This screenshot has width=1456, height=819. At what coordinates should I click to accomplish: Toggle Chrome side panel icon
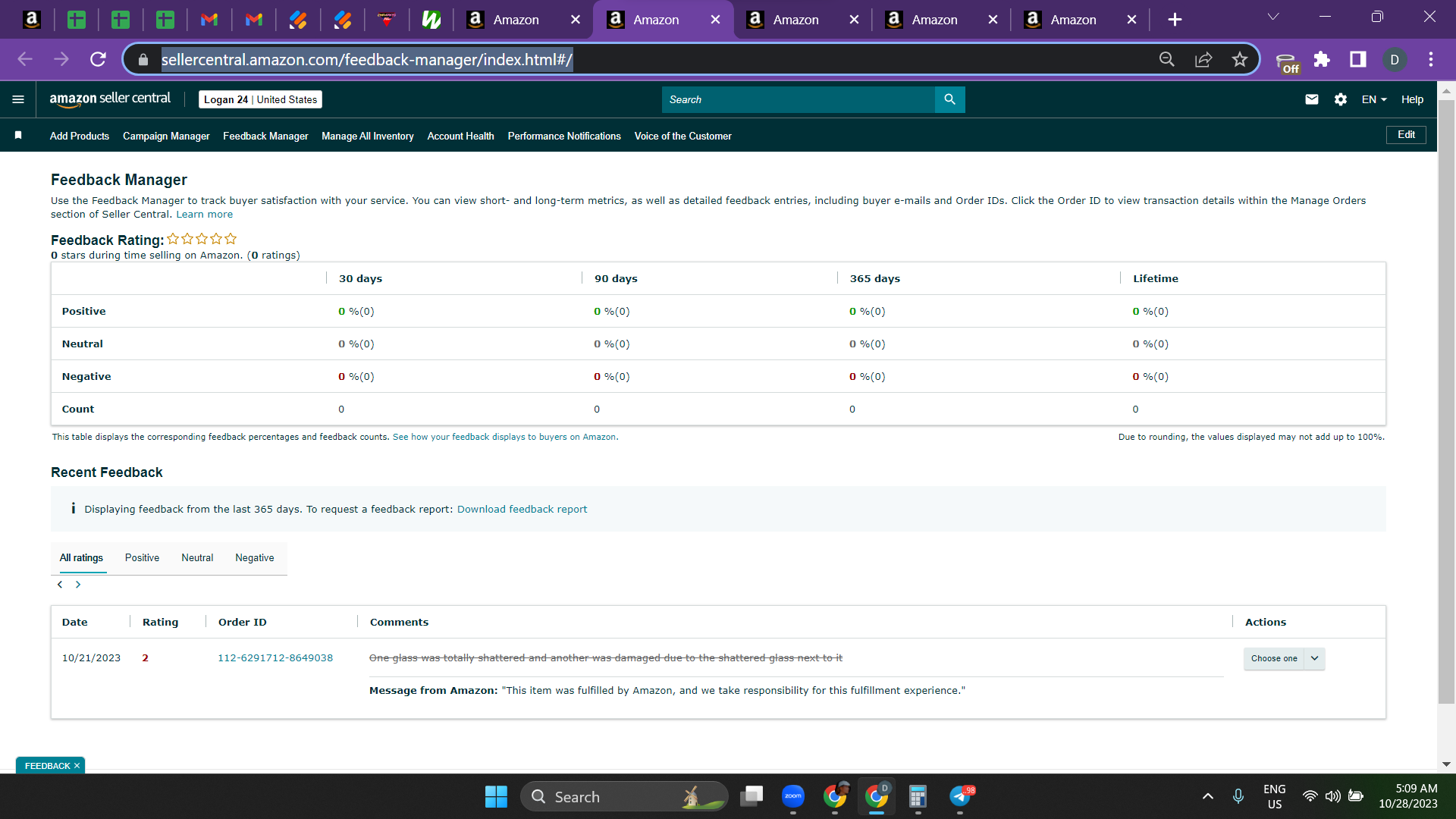[x=1357, y=59]
